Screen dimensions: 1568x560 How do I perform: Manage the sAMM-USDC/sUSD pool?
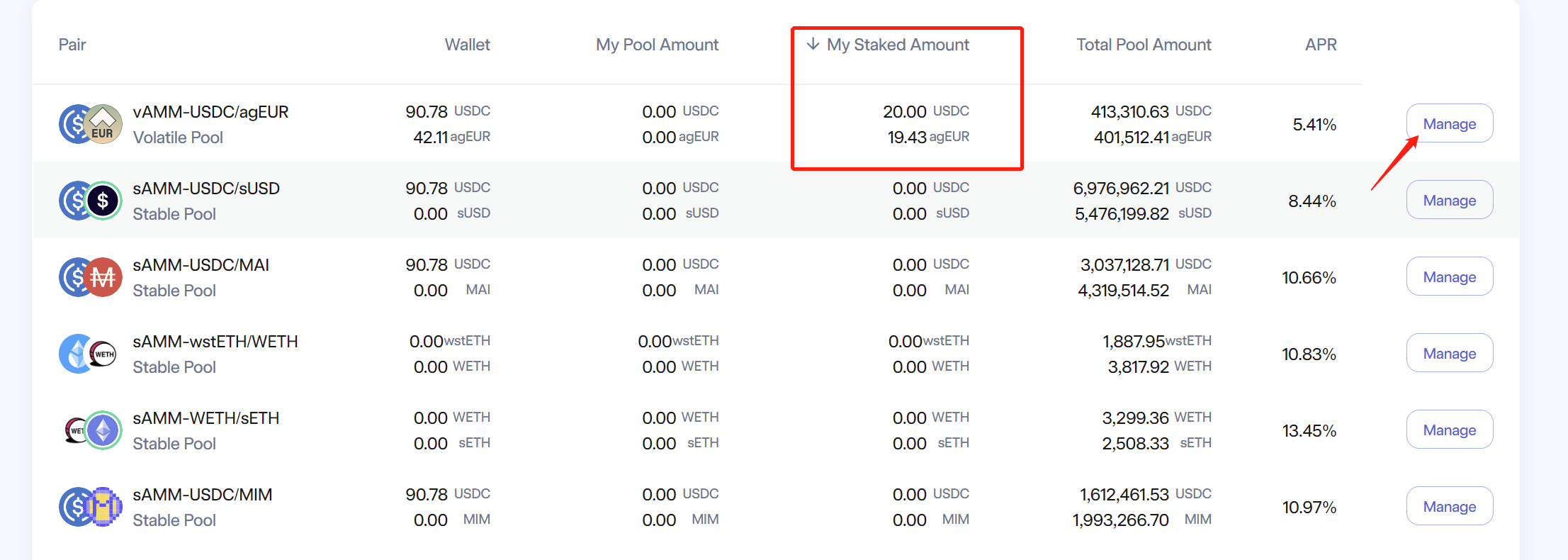point(1450,200)
